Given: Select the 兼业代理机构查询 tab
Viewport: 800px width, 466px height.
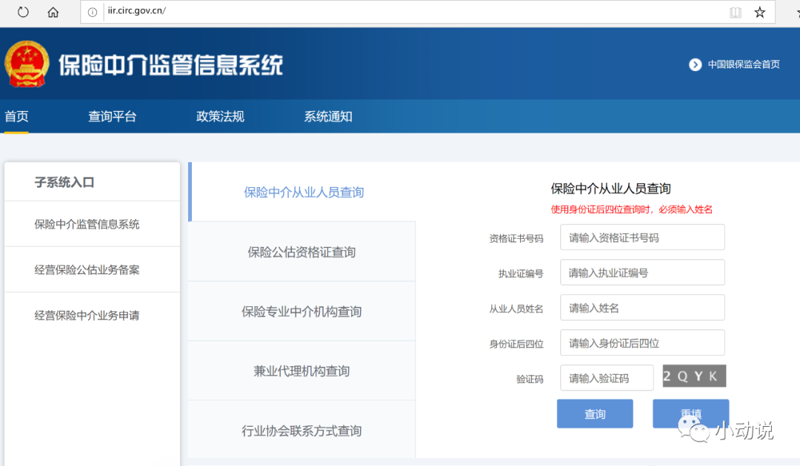Looking at the screenshot, I should click(302, 371).
